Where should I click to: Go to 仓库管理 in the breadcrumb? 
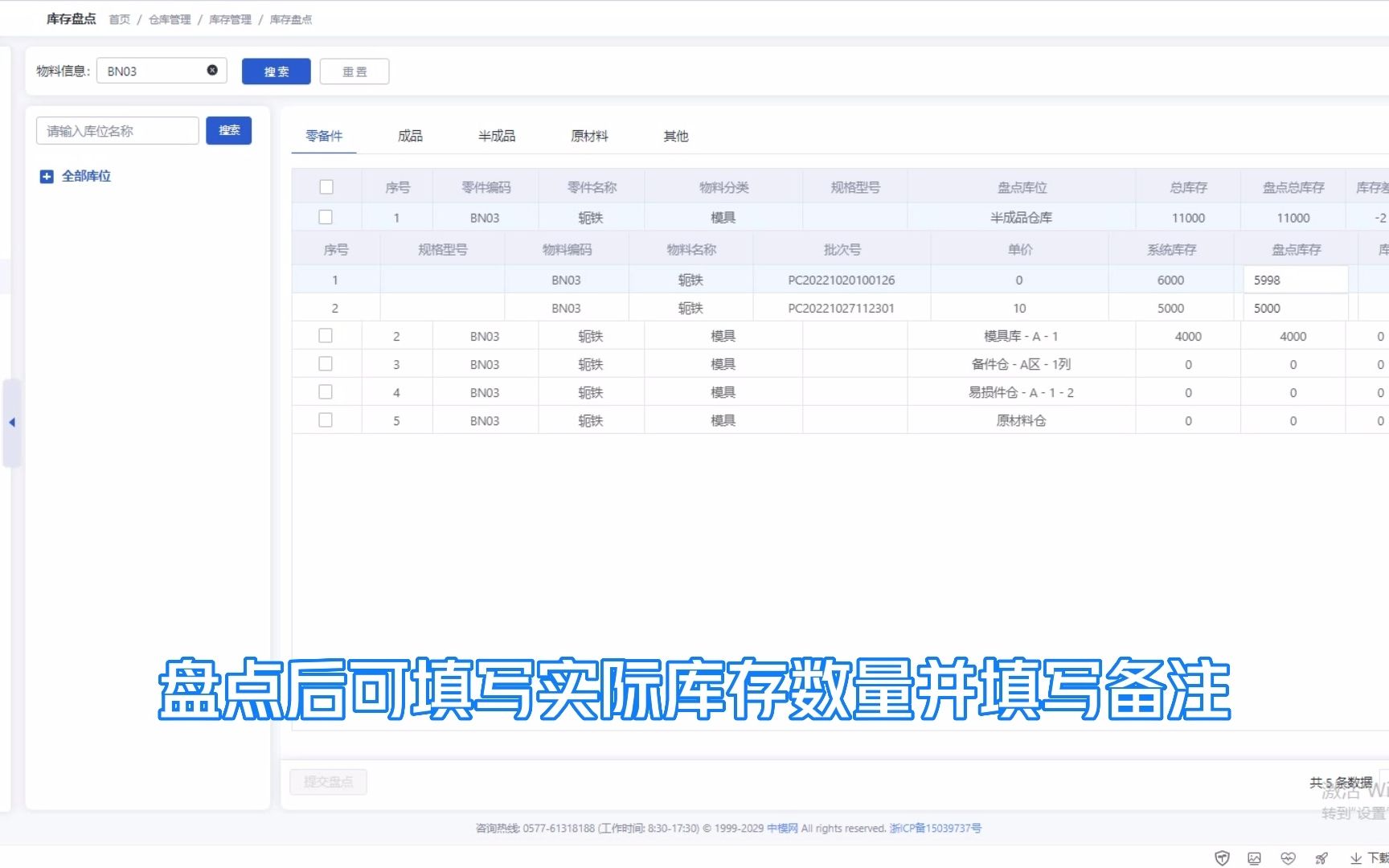[x=170, y=19]
